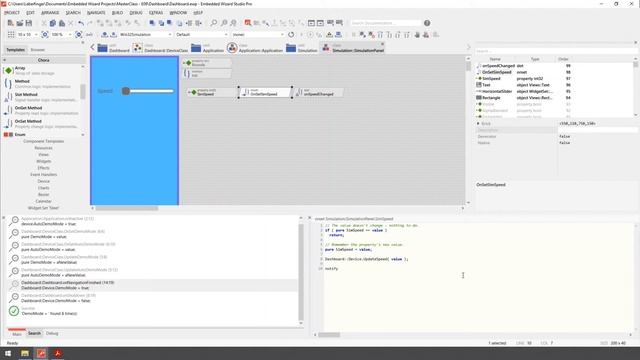Collapse the Chora templates section
640x360 pixels.
(x=4, y=60)
